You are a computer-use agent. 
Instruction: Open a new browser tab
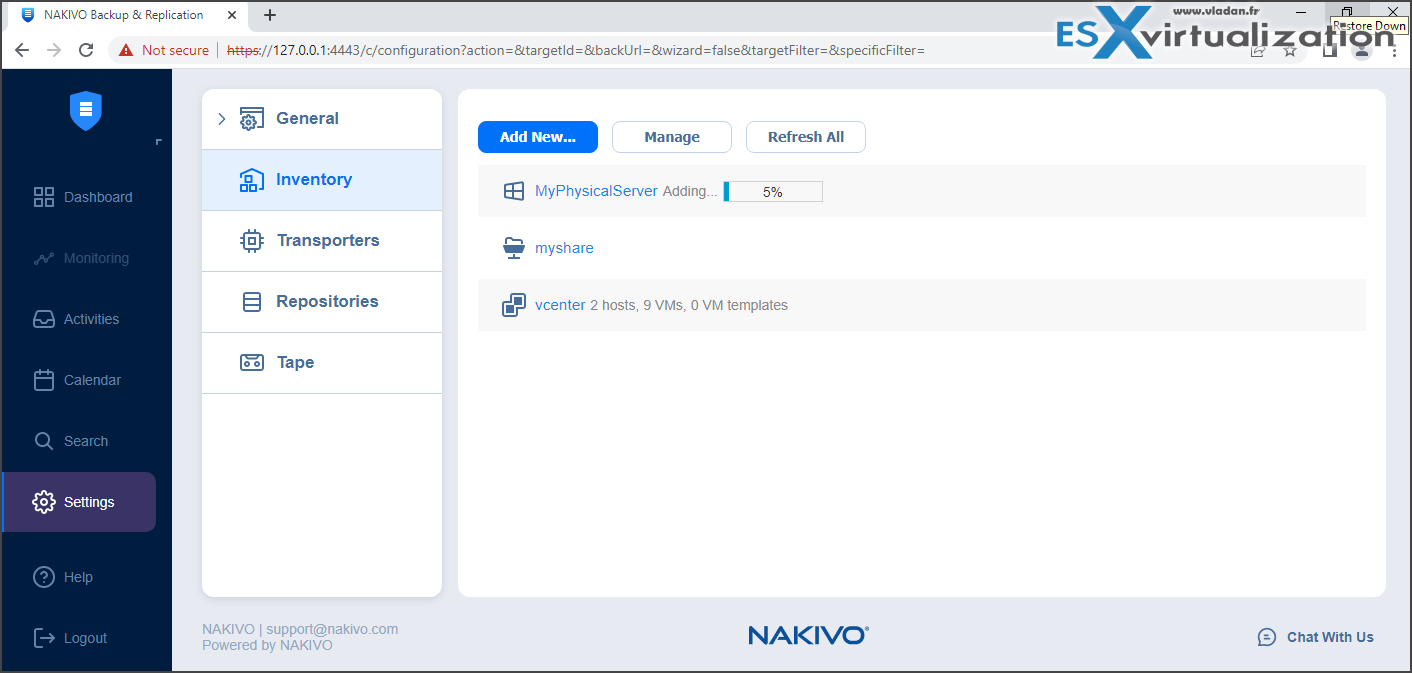(x=270, y=15)
